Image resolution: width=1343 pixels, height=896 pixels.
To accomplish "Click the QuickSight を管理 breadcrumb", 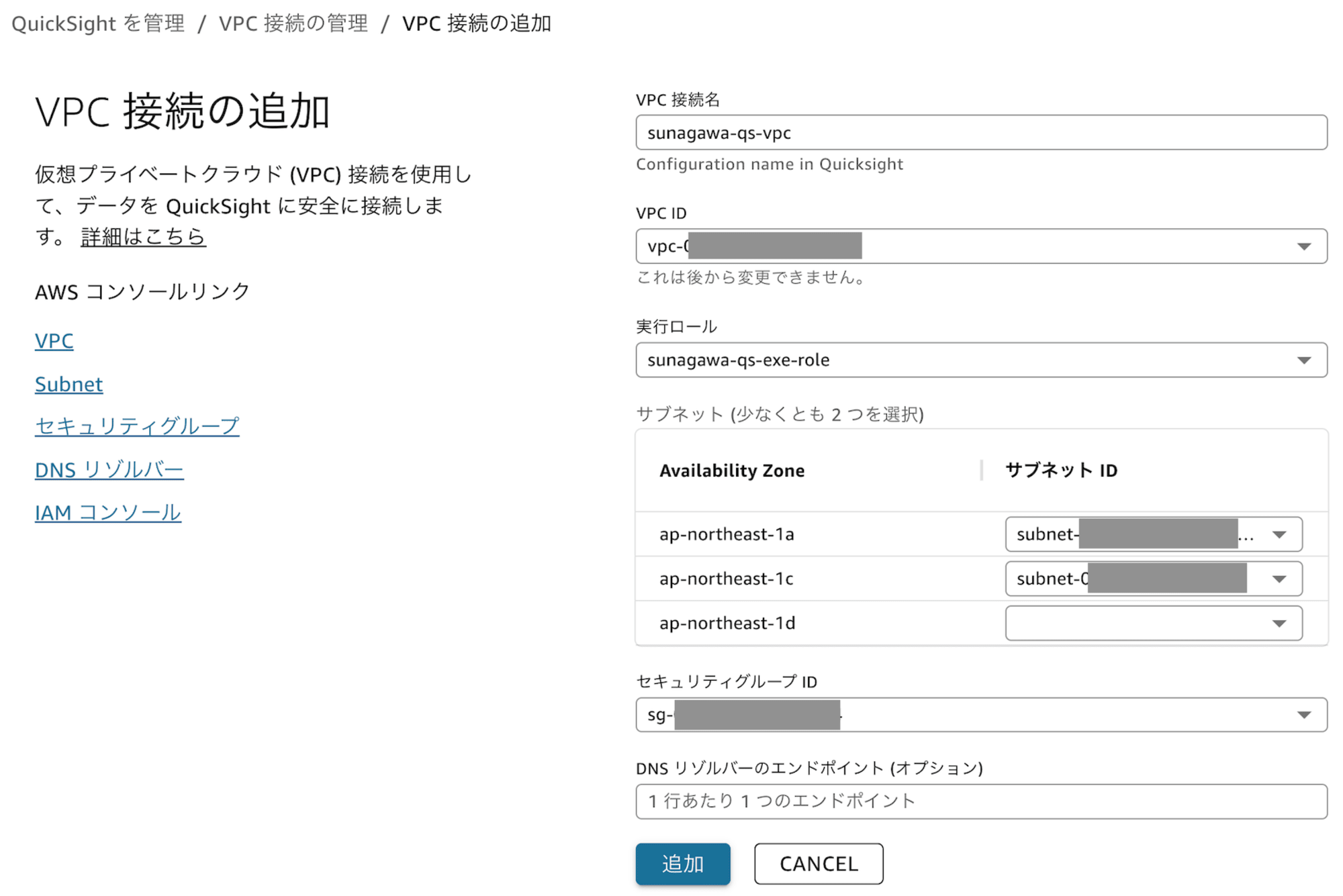I will coord(98,23).
